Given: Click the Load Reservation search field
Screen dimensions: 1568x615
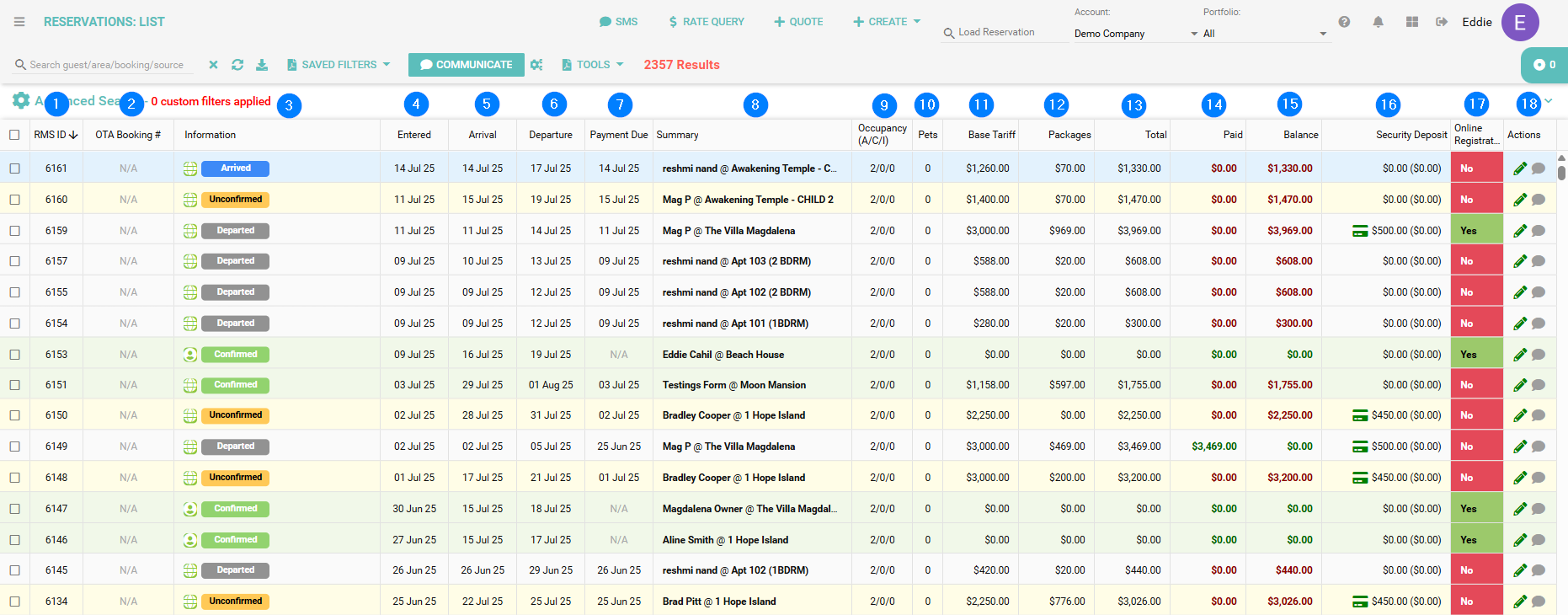Looking at the screenshot, I should (x=1002, y=33).
